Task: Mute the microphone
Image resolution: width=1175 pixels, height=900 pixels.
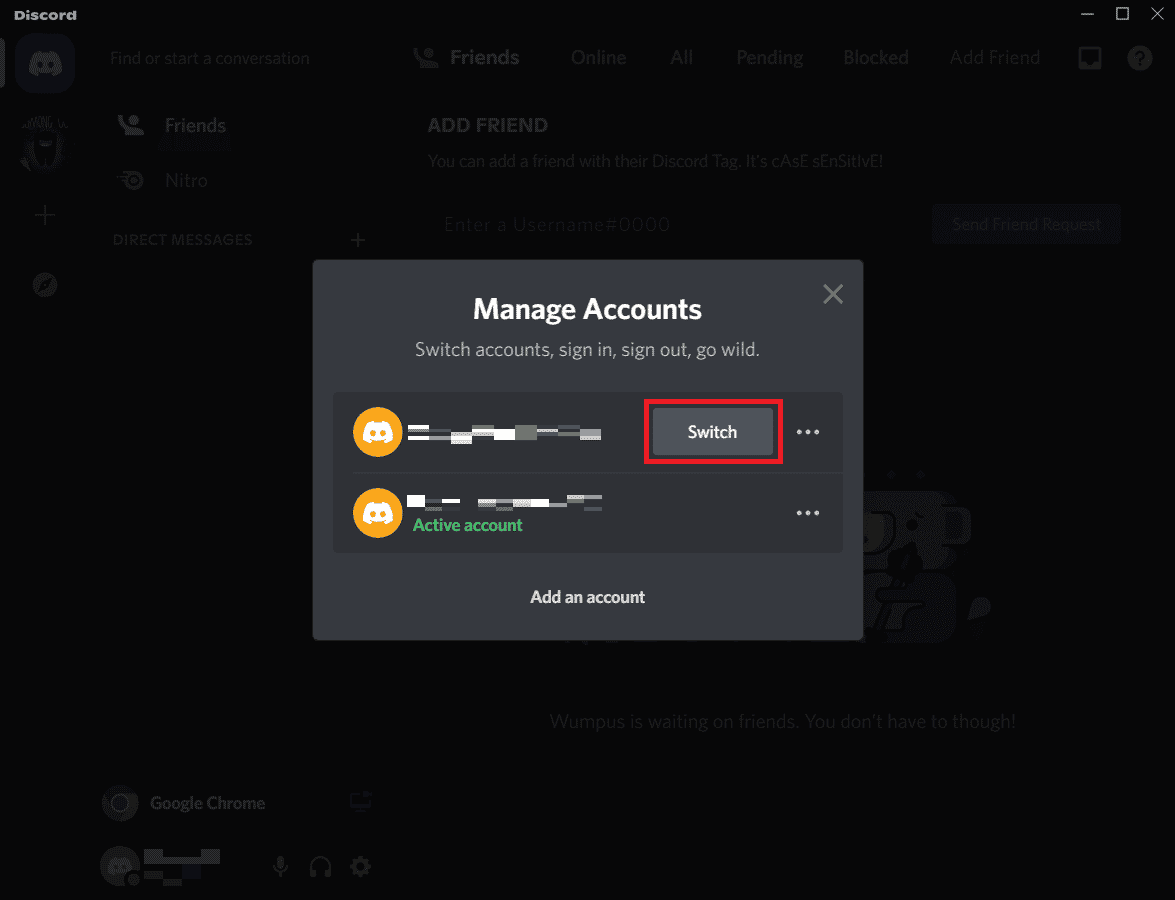Action: pyautogui.click(x=280, y=866)
